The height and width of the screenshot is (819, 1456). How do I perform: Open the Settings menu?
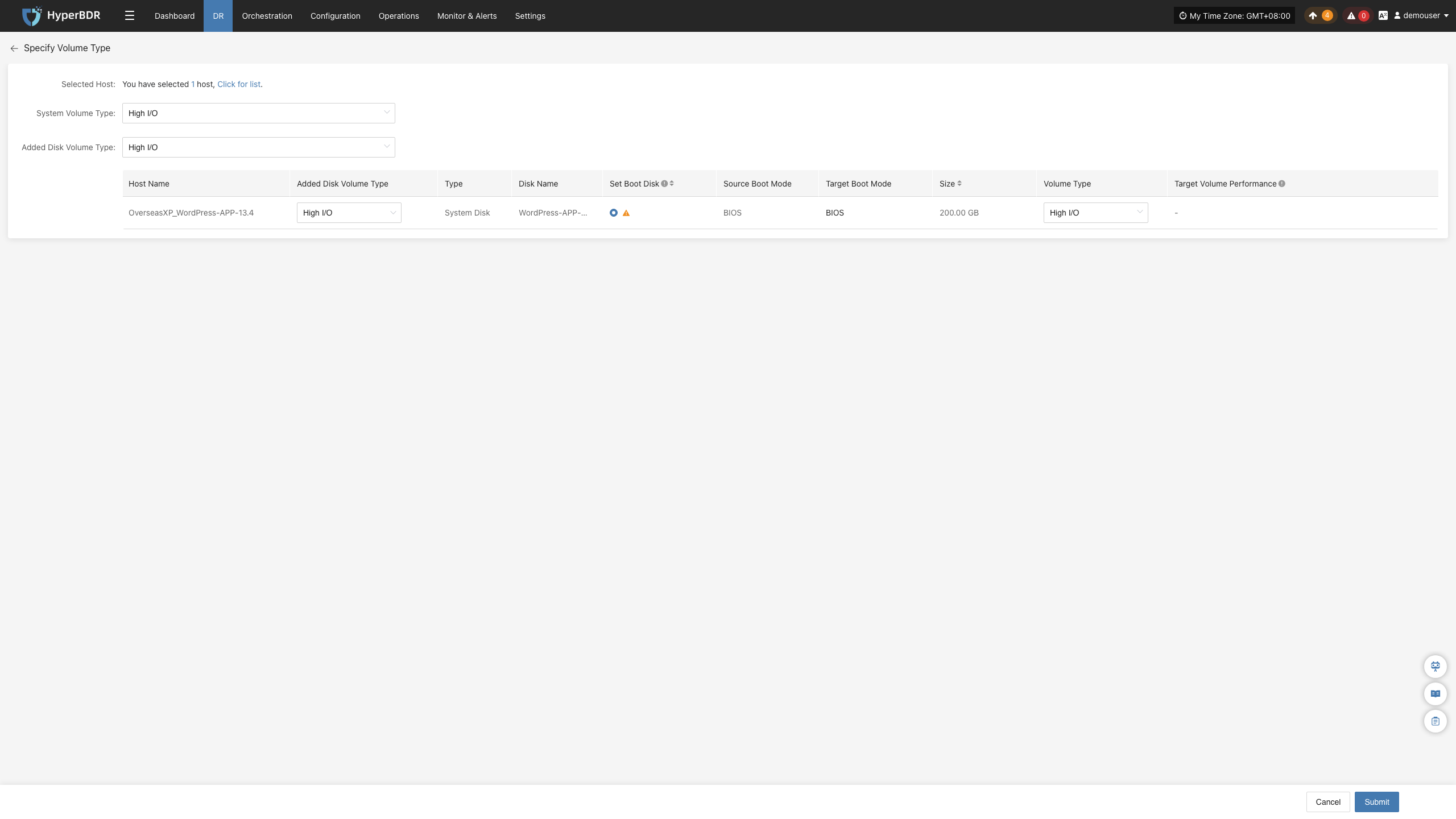click(x=530, y=16)
